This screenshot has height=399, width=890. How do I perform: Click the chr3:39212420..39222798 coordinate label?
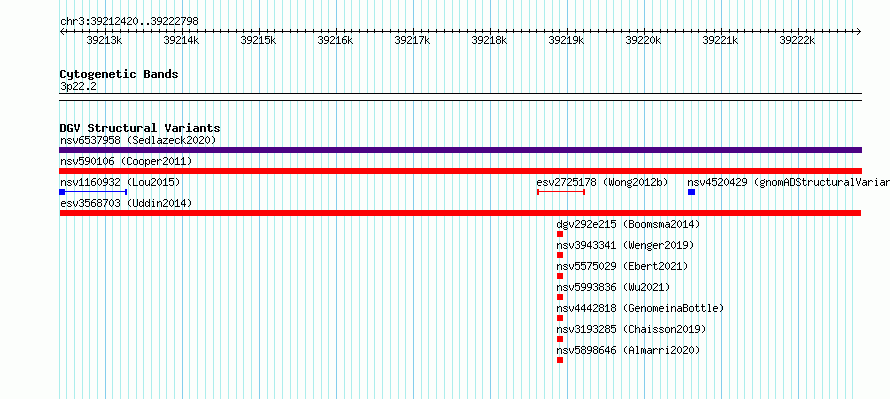click(x=129, y=22)
